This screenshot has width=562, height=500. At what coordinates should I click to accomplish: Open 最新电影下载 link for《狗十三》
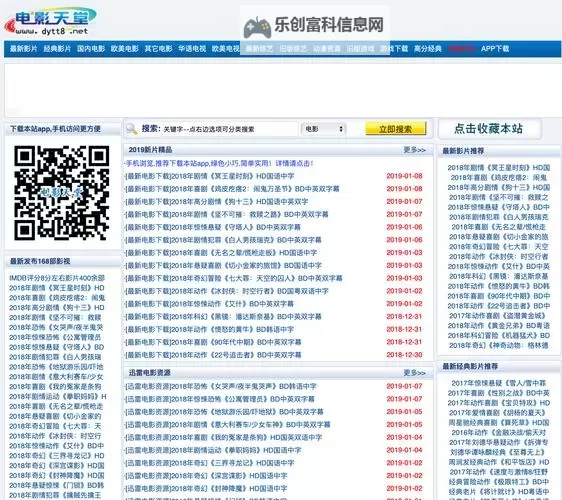[x=216, y=201]
